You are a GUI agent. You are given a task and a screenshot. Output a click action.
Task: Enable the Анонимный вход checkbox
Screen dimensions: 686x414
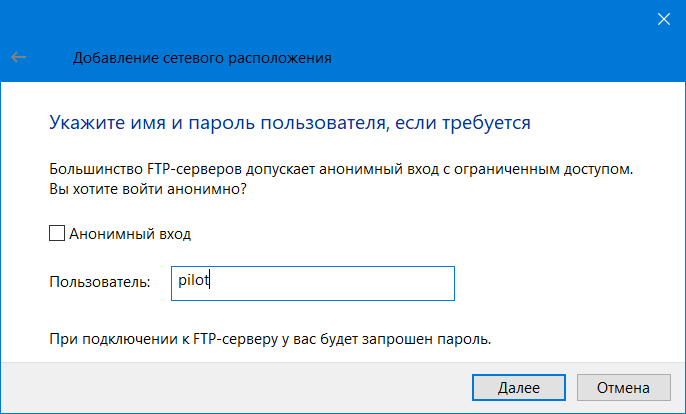[56, 234]
